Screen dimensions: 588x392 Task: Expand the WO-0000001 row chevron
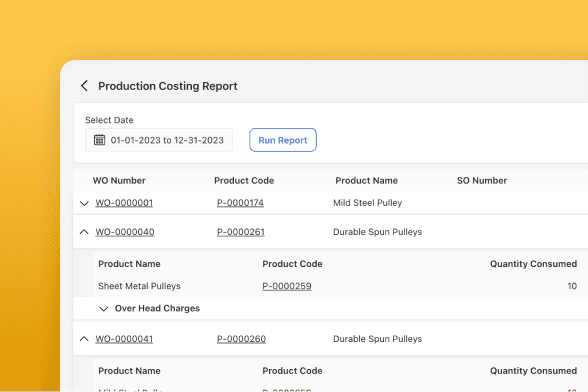(84, 203)
